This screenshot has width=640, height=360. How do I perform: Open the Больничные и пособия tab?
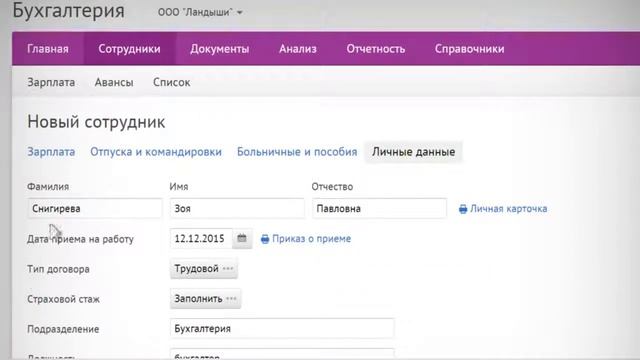point(297,152)
